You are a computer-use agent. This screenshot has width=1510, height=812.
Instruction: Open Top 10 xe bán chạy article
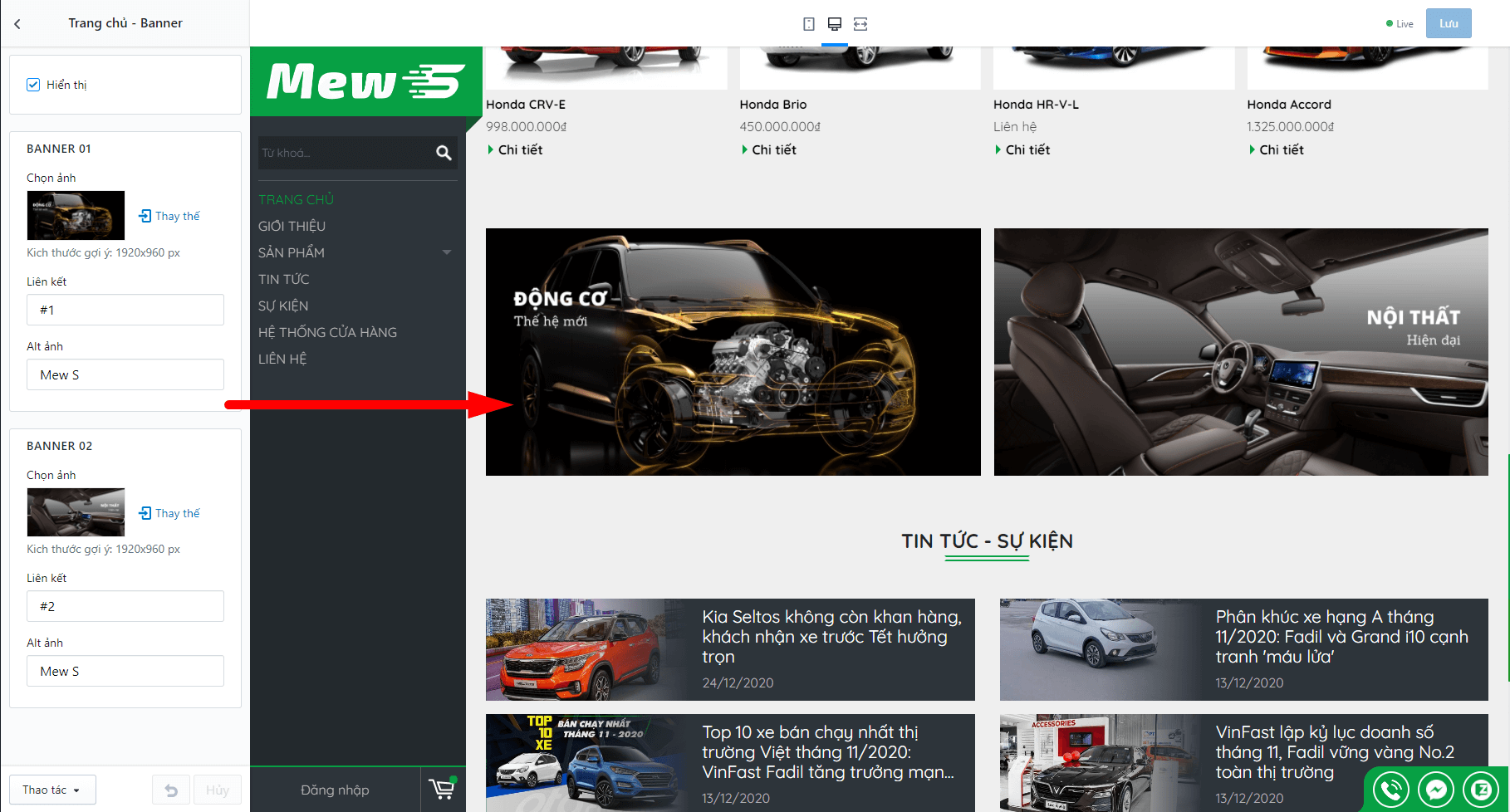pyautogui.click(x=828, y=752)
